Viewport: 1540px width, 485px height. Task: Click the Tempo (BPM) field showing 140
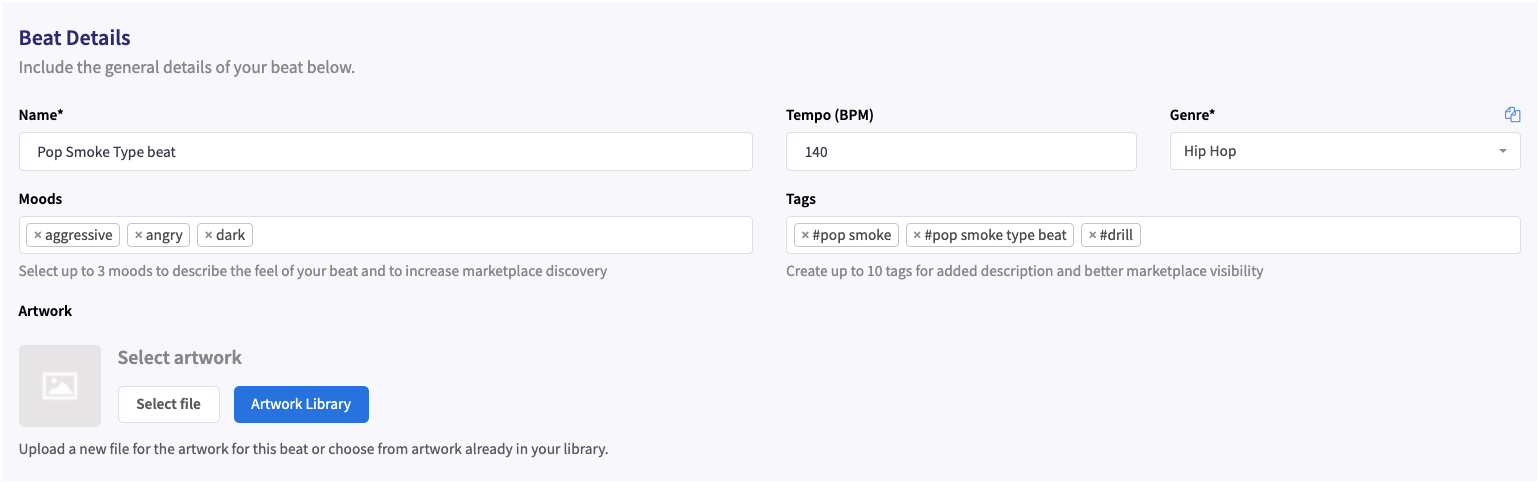click(x=961, y=151)
